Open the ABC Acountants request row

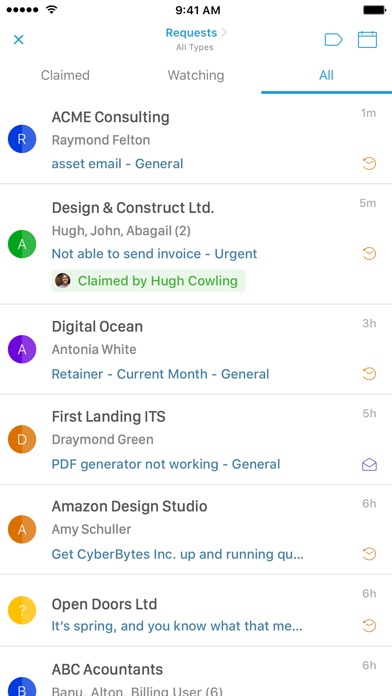pyautogui.click(x=196, y=671)
